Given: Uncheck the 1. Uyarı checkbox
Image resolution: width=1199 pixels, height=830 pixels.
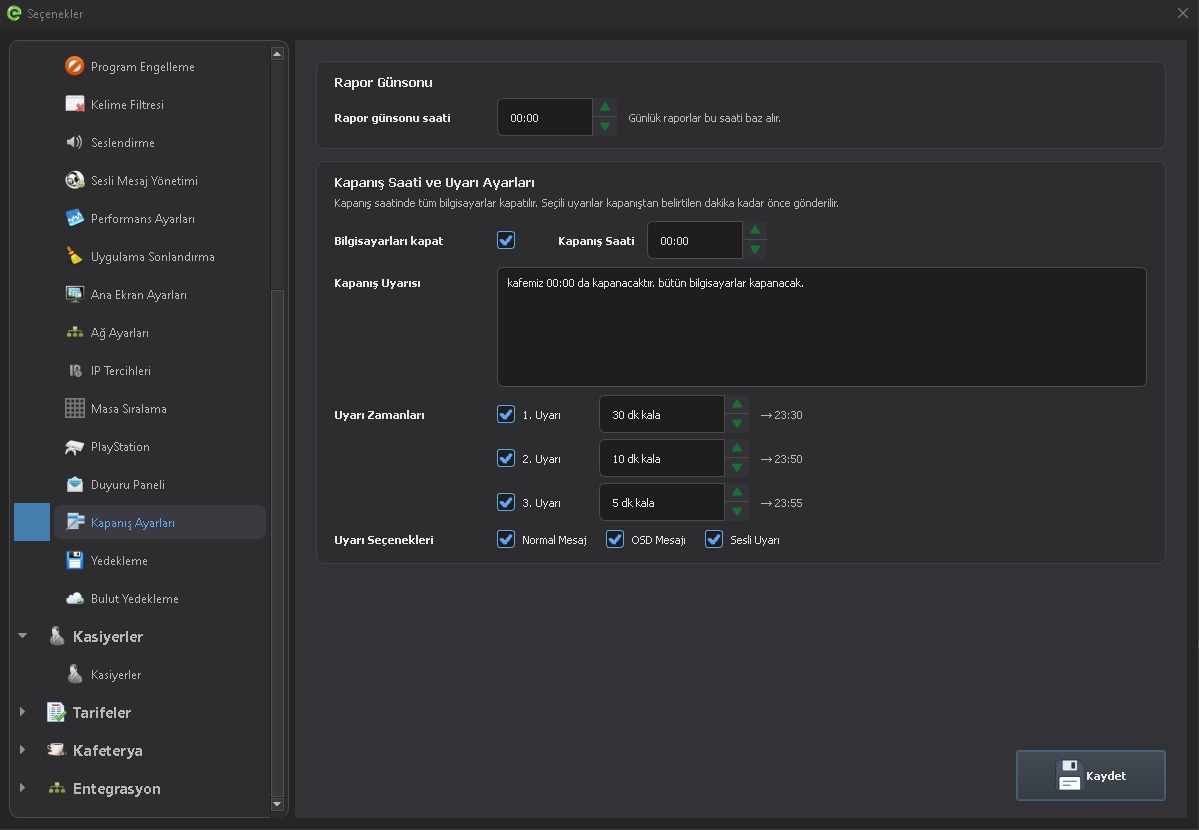Looking at the screenshot, I should point(505,414).
